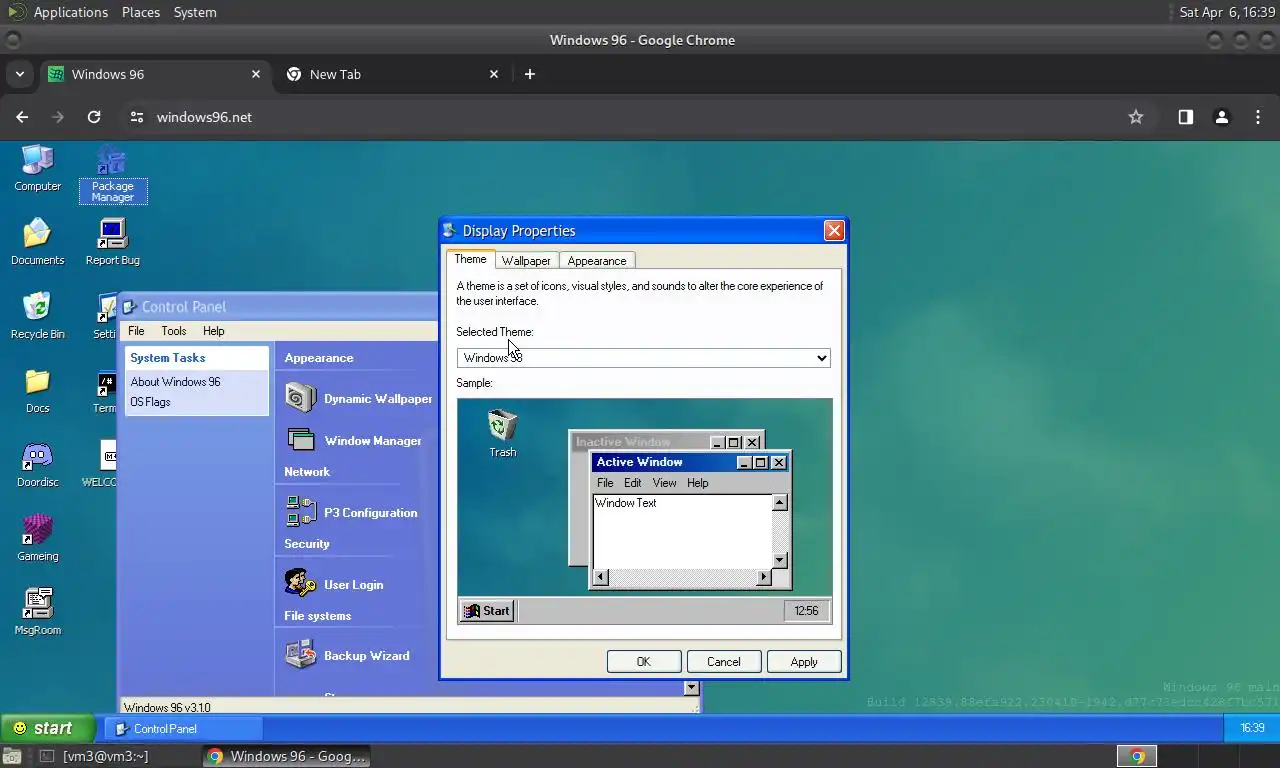This screenshot has width=1280, height=768.
Task: Open the Places menu
Action: [x=141, y=12]
